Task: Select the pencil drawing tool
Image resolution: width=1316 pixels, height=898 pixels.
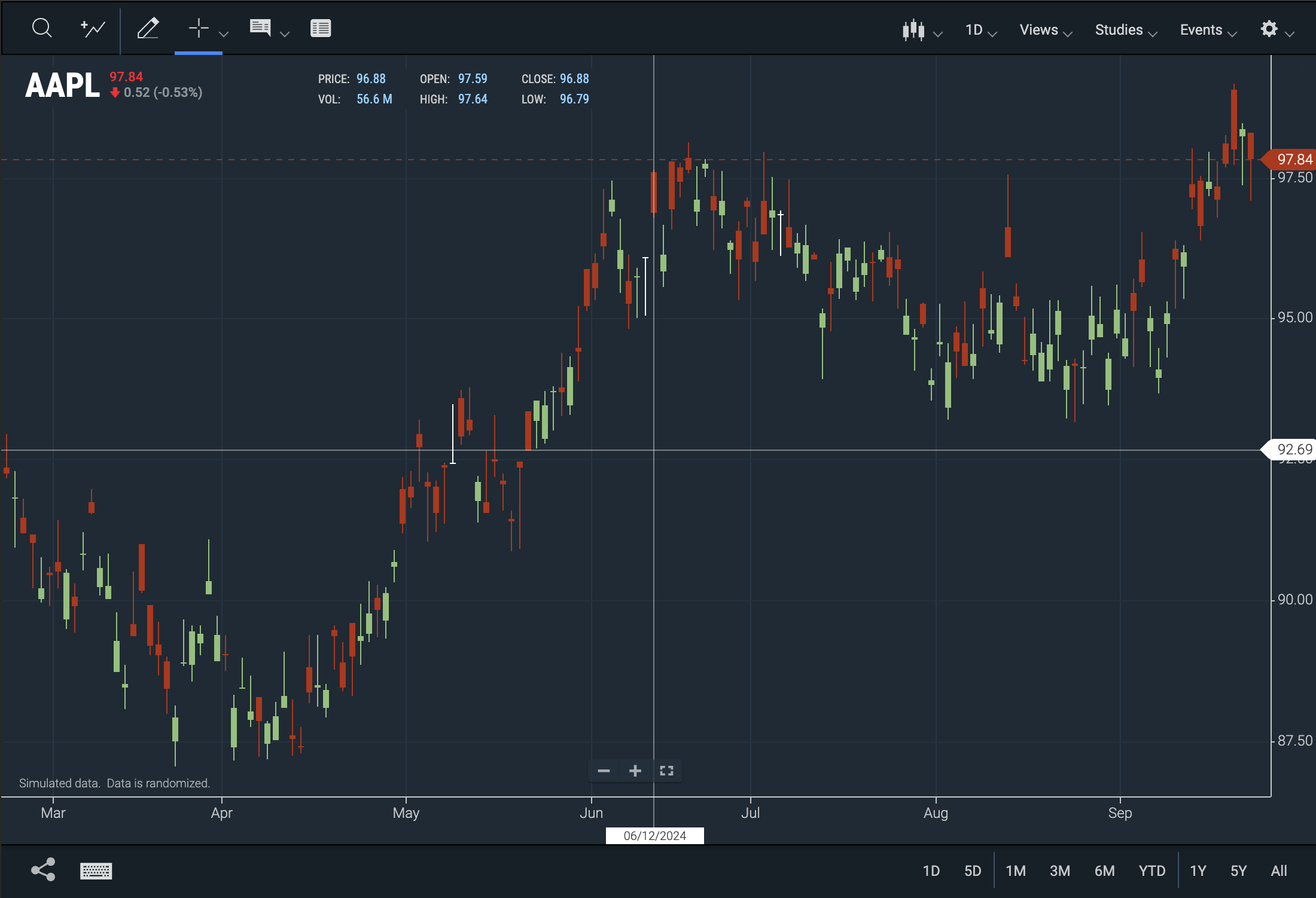Action: point(148,28)
